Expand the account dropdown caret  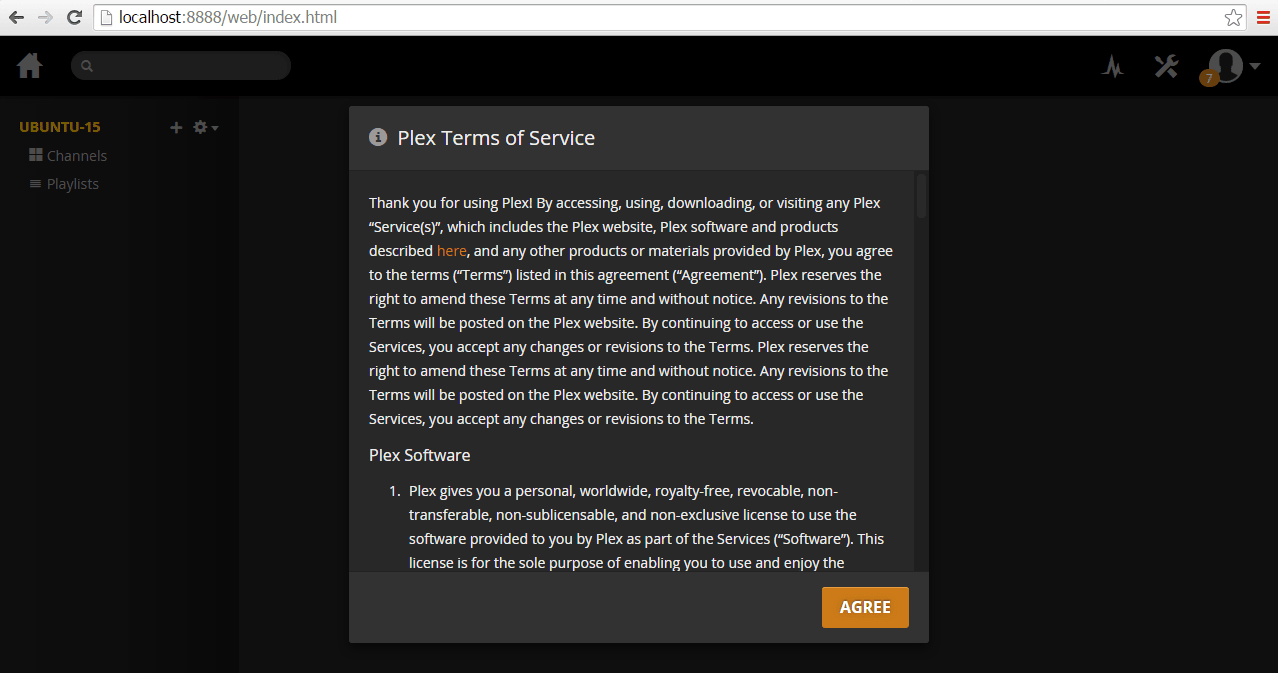1254,67
